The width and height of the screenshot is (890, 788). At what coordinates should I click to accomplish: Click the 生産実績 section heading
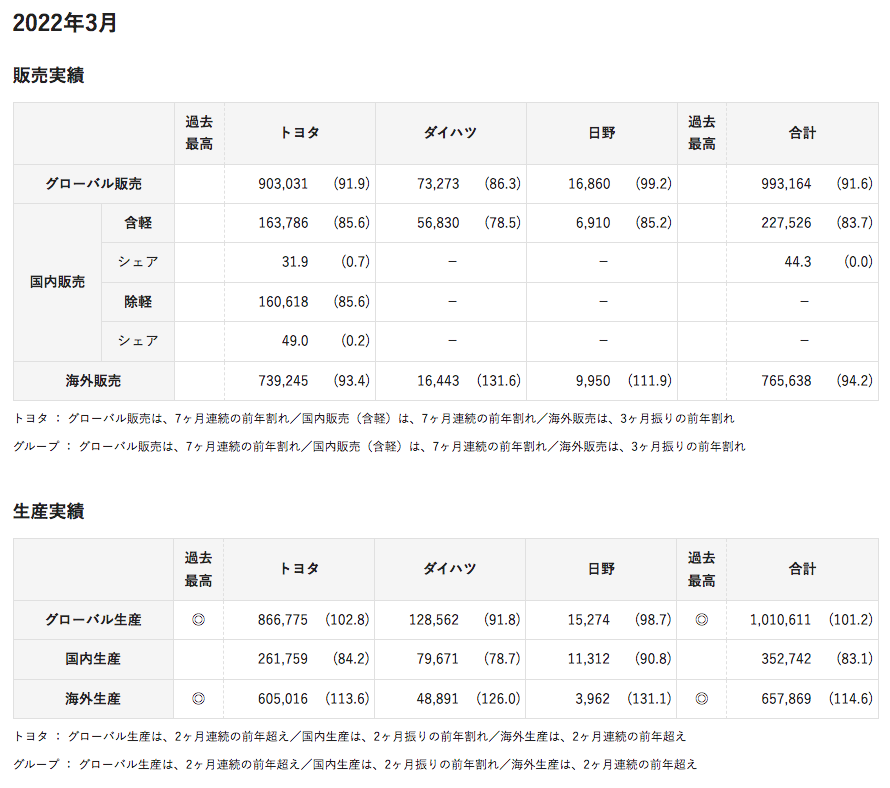pyautogui.click(x=49, y=511)
